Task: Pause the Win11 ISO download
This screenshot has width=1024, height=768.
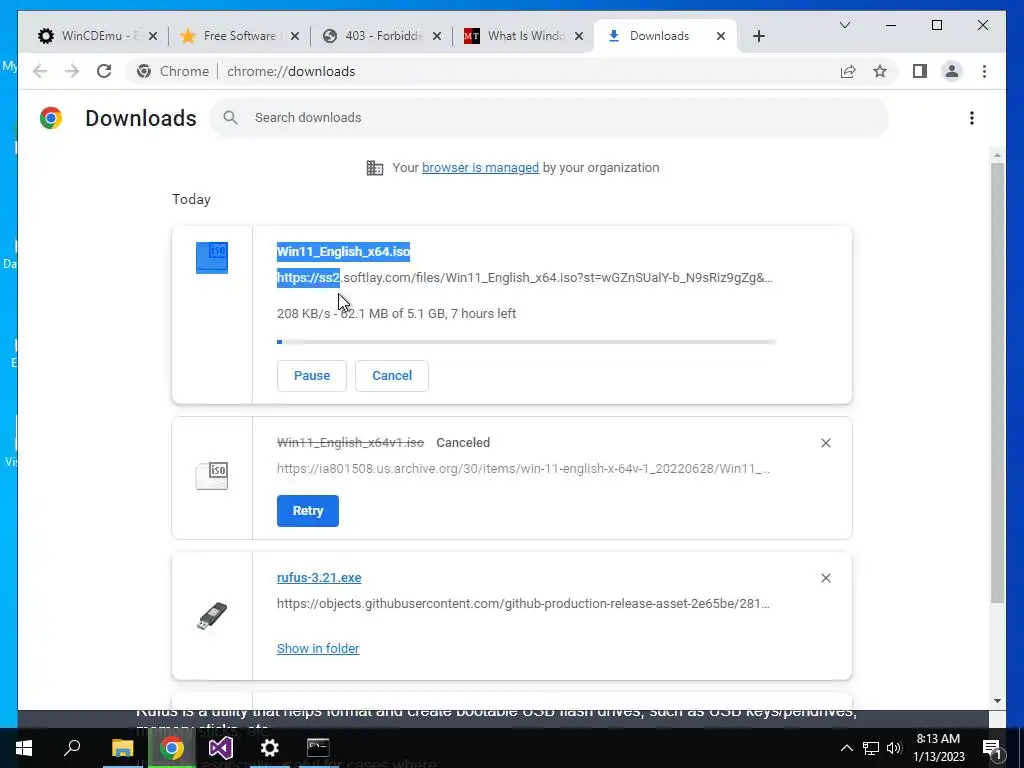Action: pyautogui.click(x=312, y=376)
